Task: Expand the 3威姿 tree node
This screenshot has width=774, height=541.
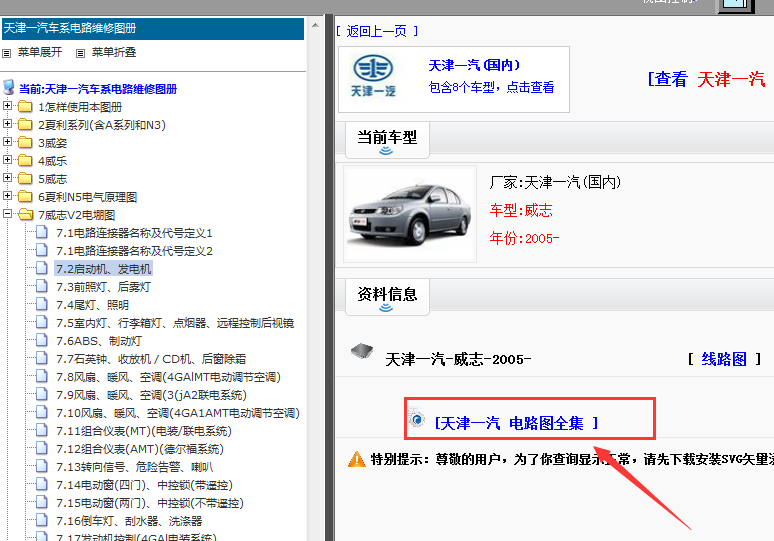Action: coord(7,142)
